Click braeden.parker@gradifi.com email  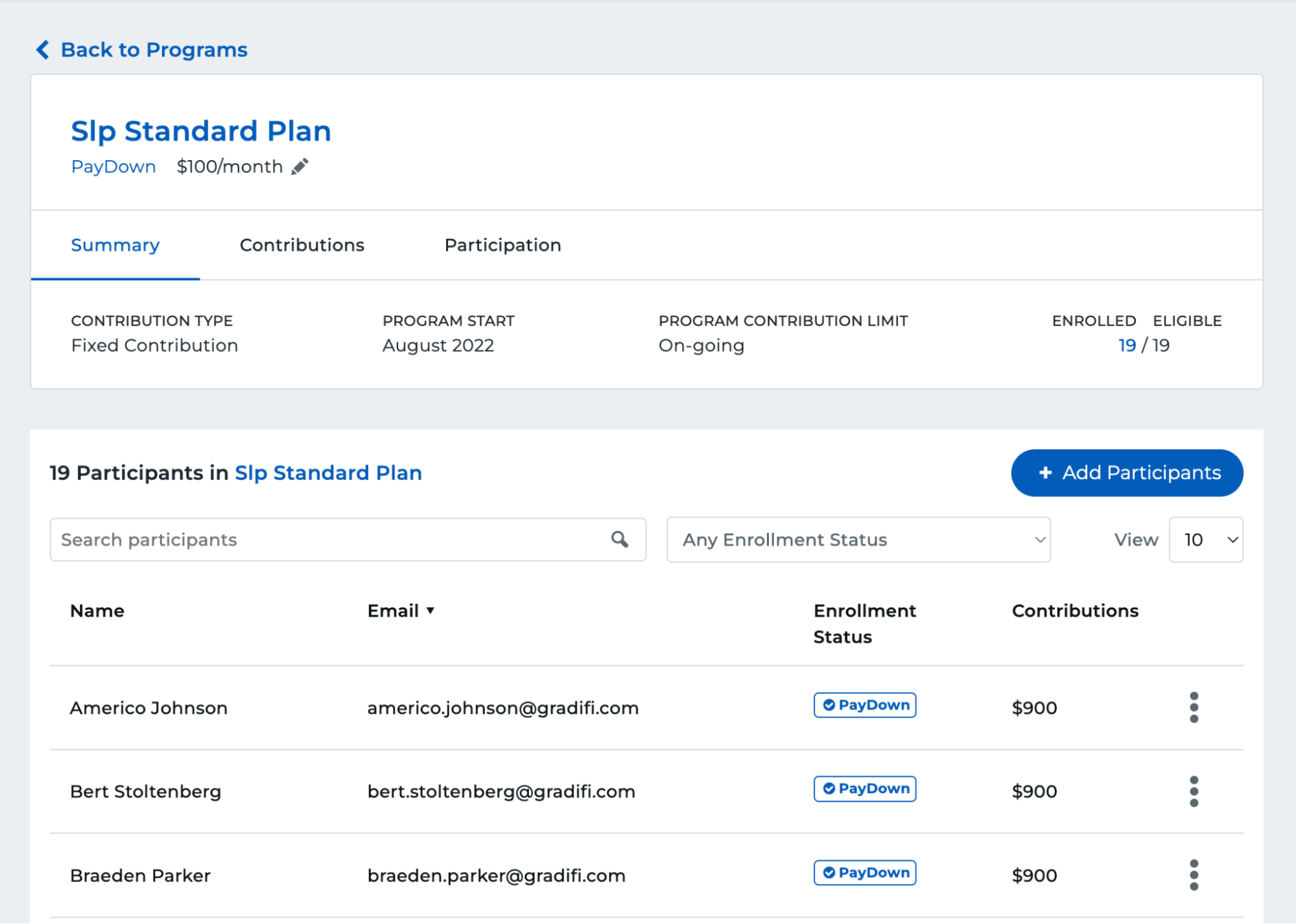pyautogui.click(x=497, y=875)
